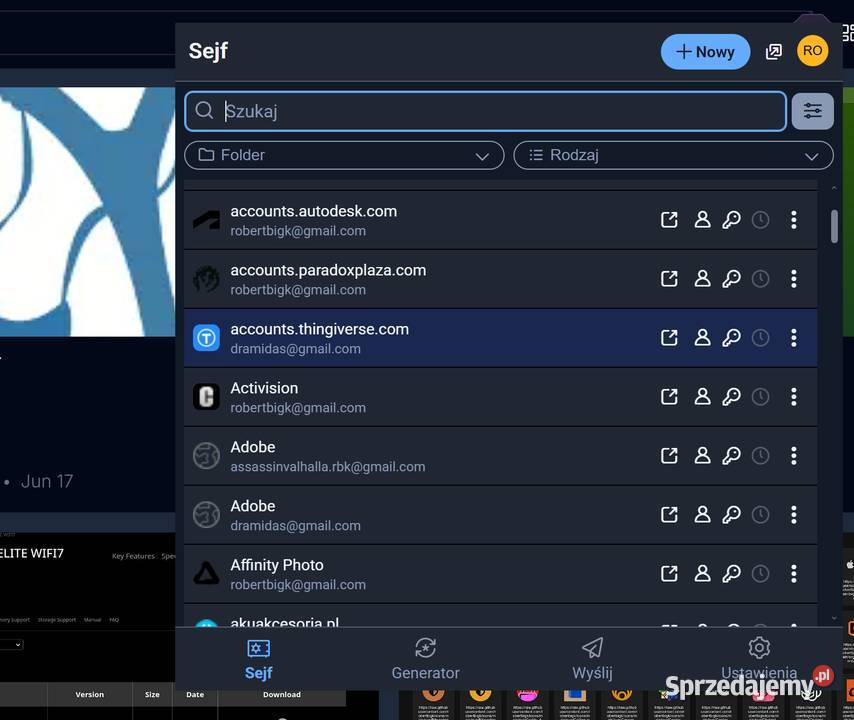The image size is (854, 720).
Task: Copy username for accounts.autodesk.com
Action: (702, 220)
